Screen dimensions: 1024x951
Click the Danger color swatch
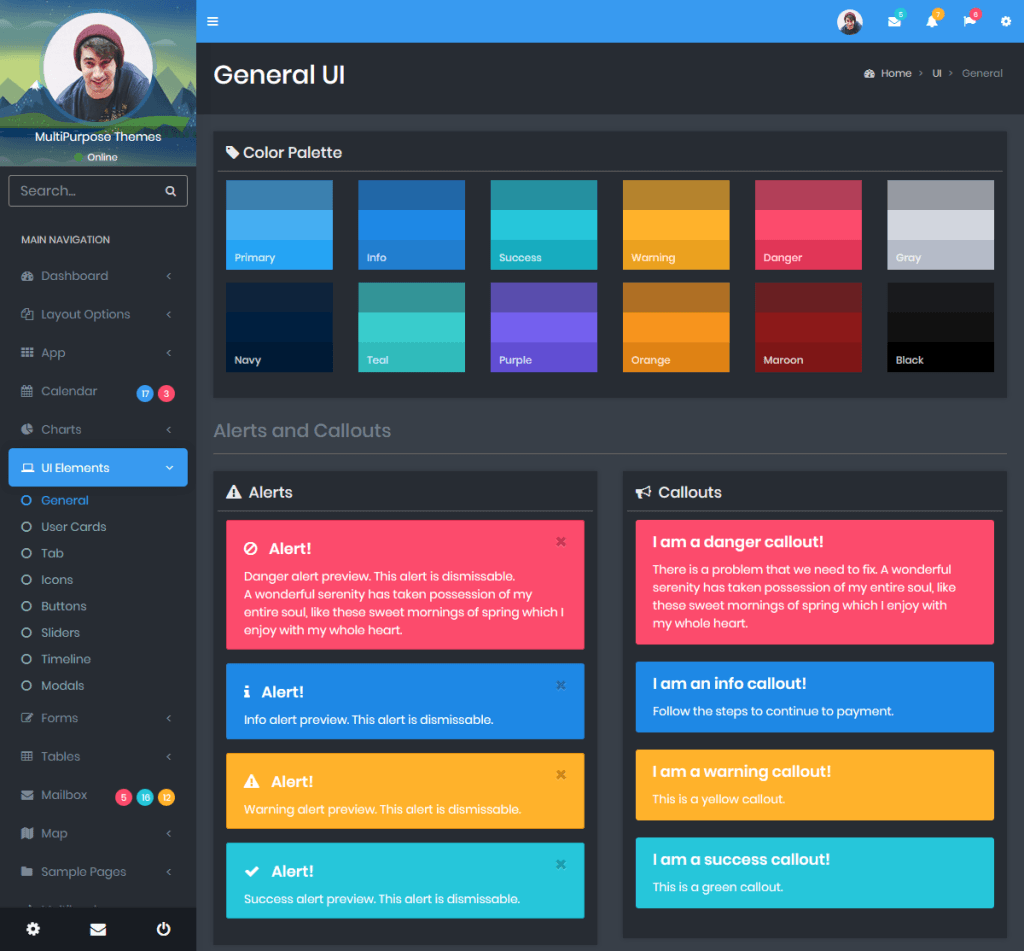(808, 225)
